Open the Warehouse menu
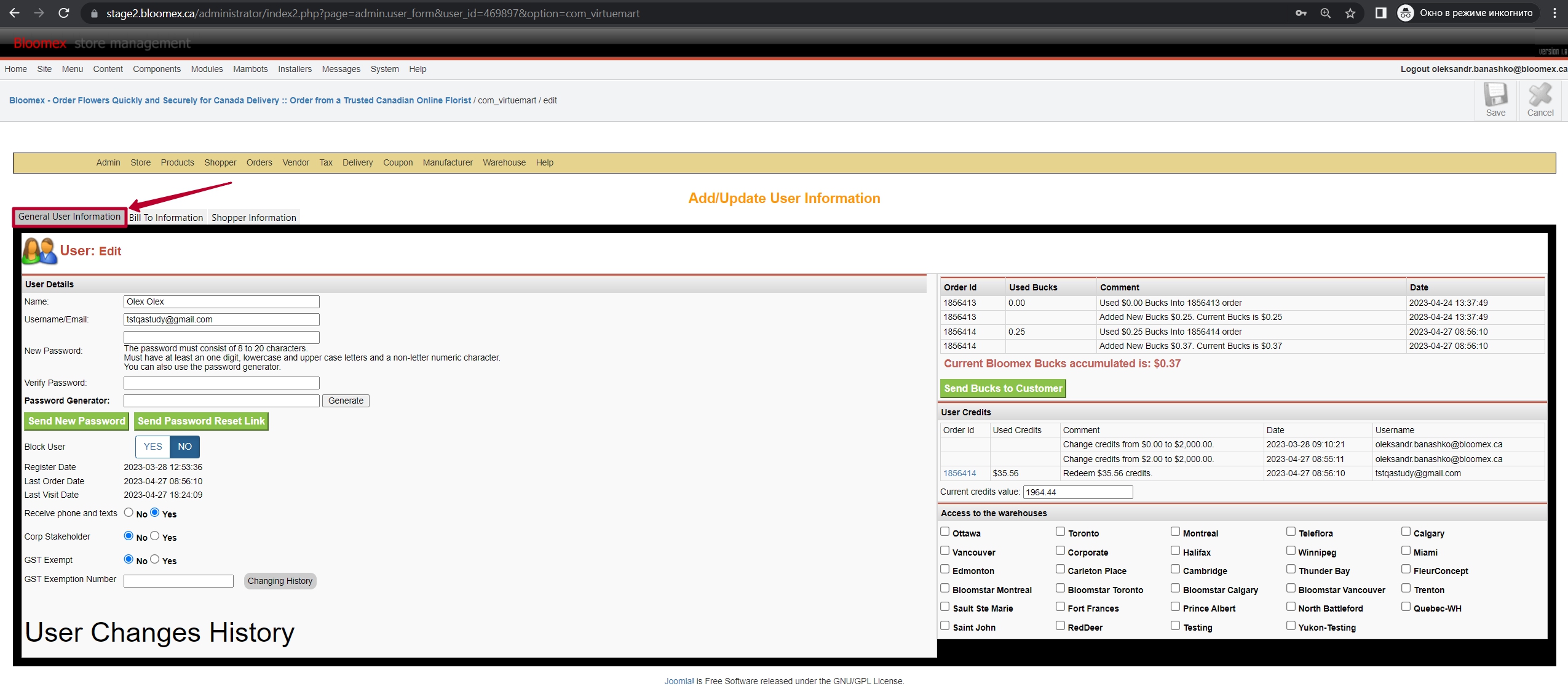The width and height of the screenshot is (1568, 686). pyautogui.click(x=504, y=162)
